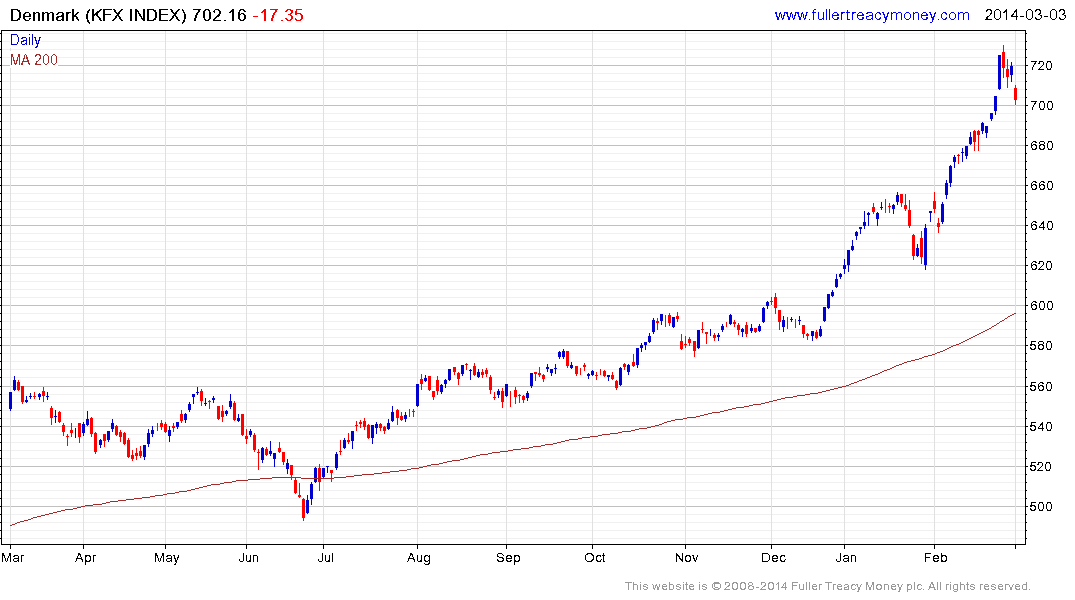Click the chart title 'Denmark (KFX INDEX)'
Screen dimensions: 1075x600
[x=98, y=15]
